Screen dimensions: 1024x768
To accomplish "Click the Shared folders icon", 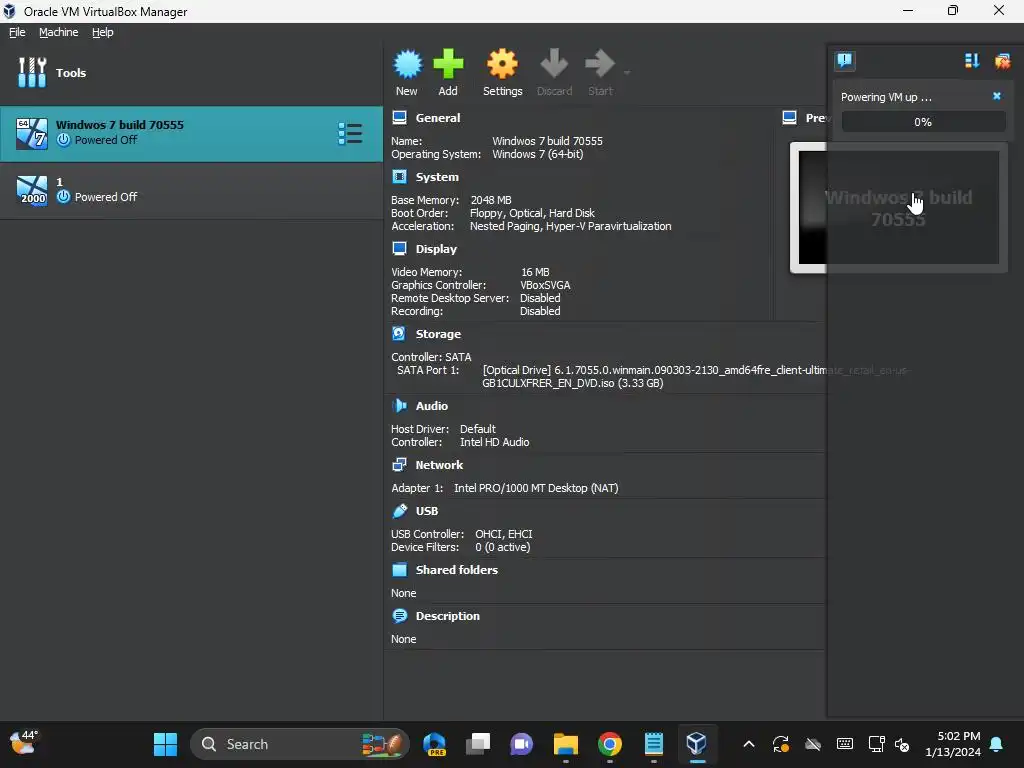I will point(400,569).
